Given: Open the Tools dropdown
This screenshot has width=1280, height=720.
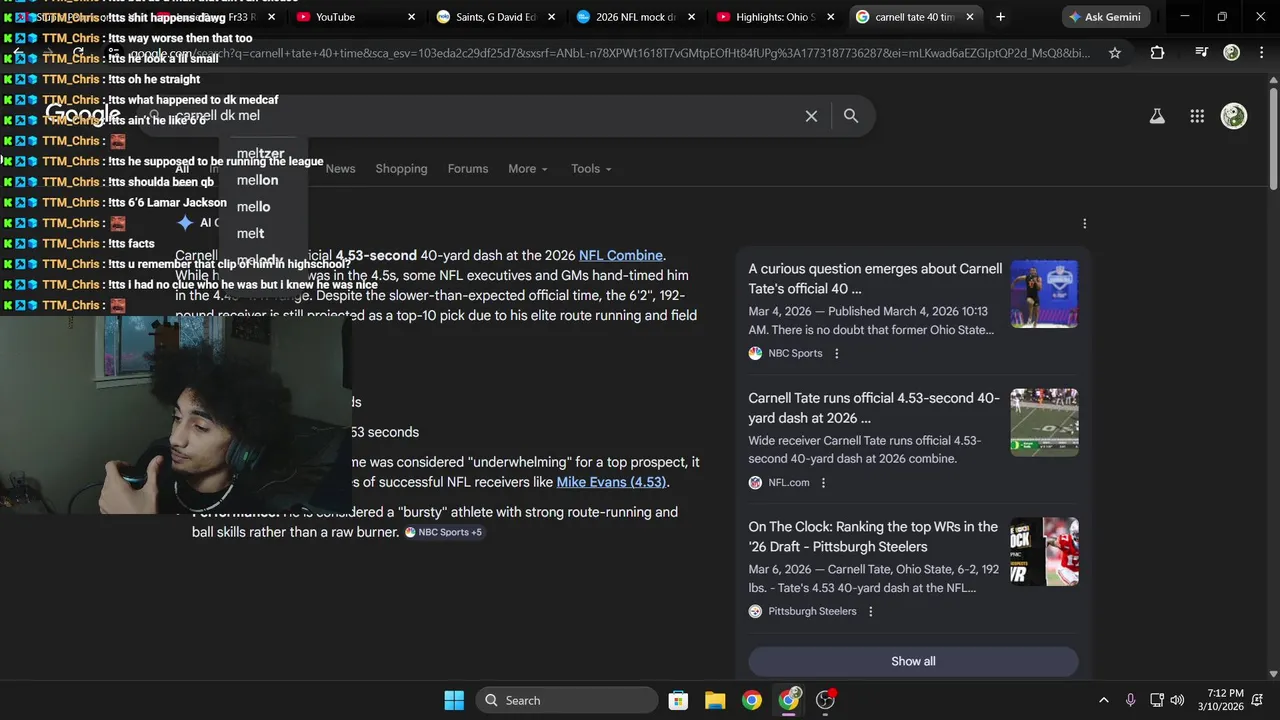Looking at the screenshot, I should [x=591, y=169].
